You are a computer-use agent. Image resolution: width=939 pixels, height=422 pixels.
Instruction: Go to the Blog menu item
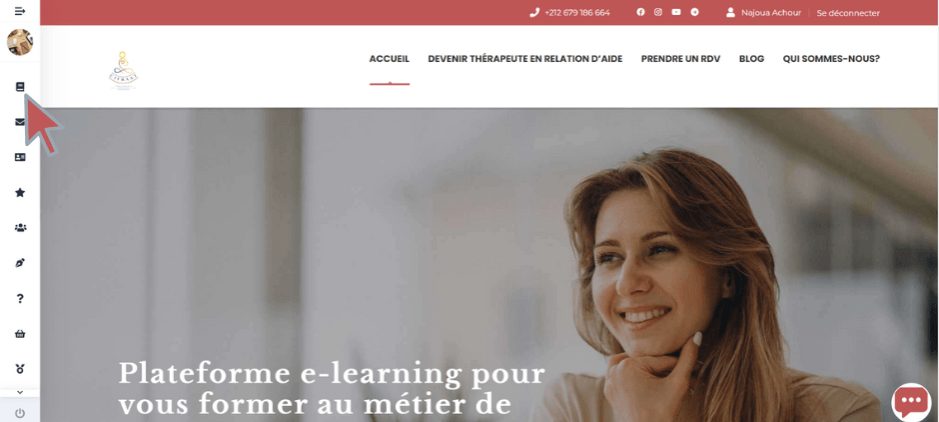tap(751, 59)
